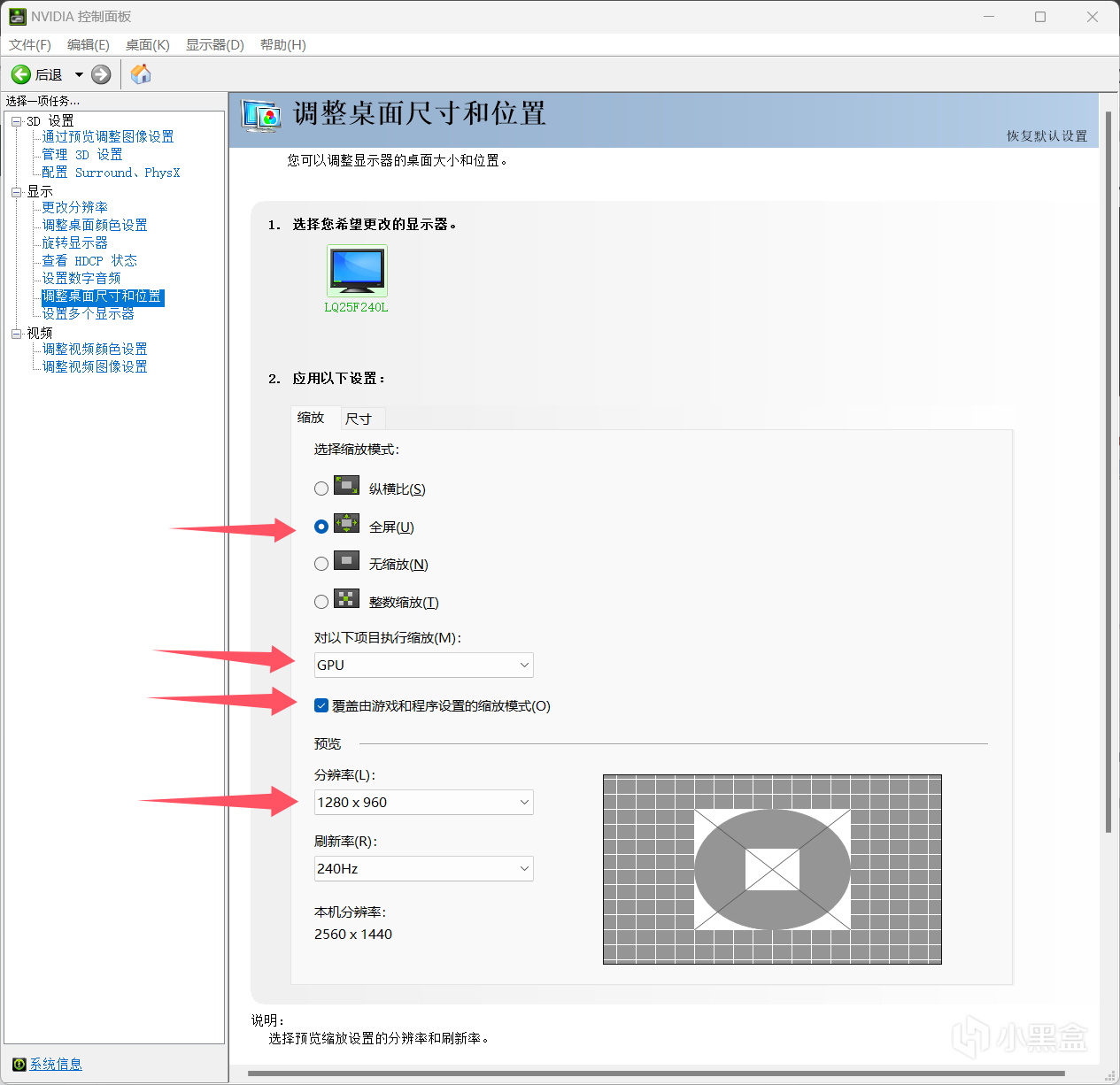Screen dimensions: 1120x1085
Task: Open the 编辑(E) menu
Action: (89, 45)
